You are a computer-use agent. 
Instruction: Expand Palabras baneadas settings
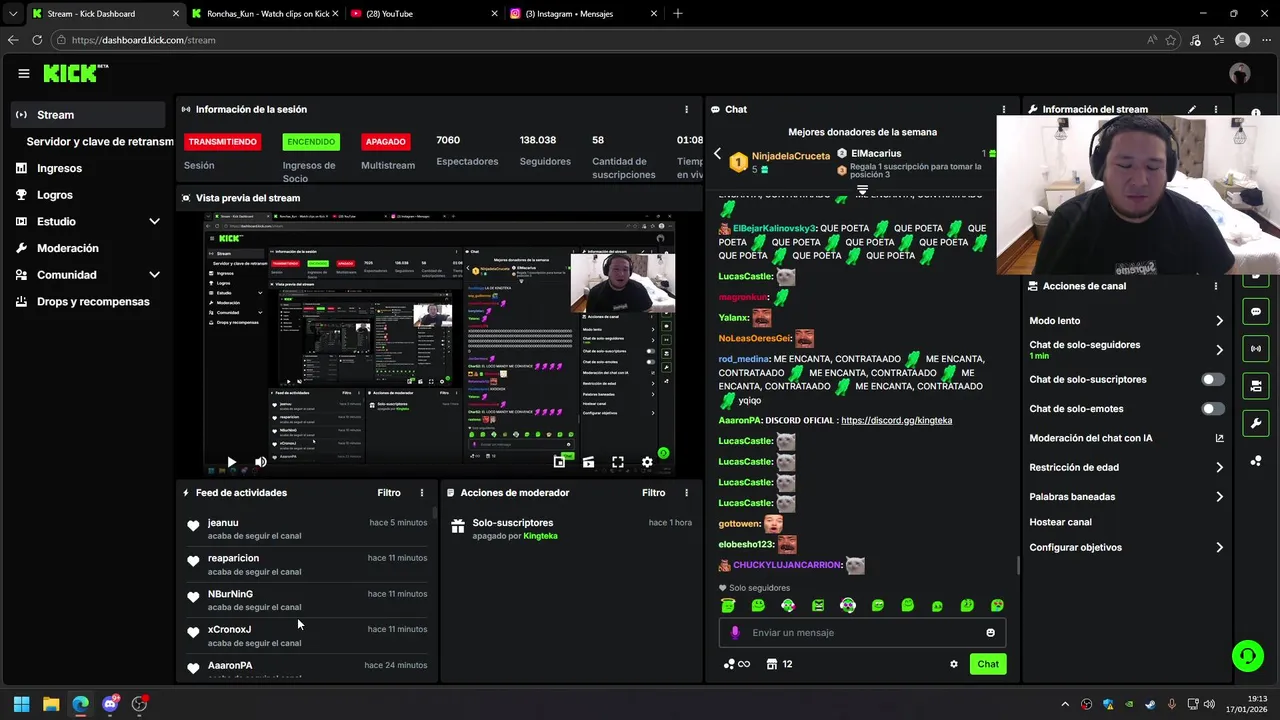[1219, 496]
